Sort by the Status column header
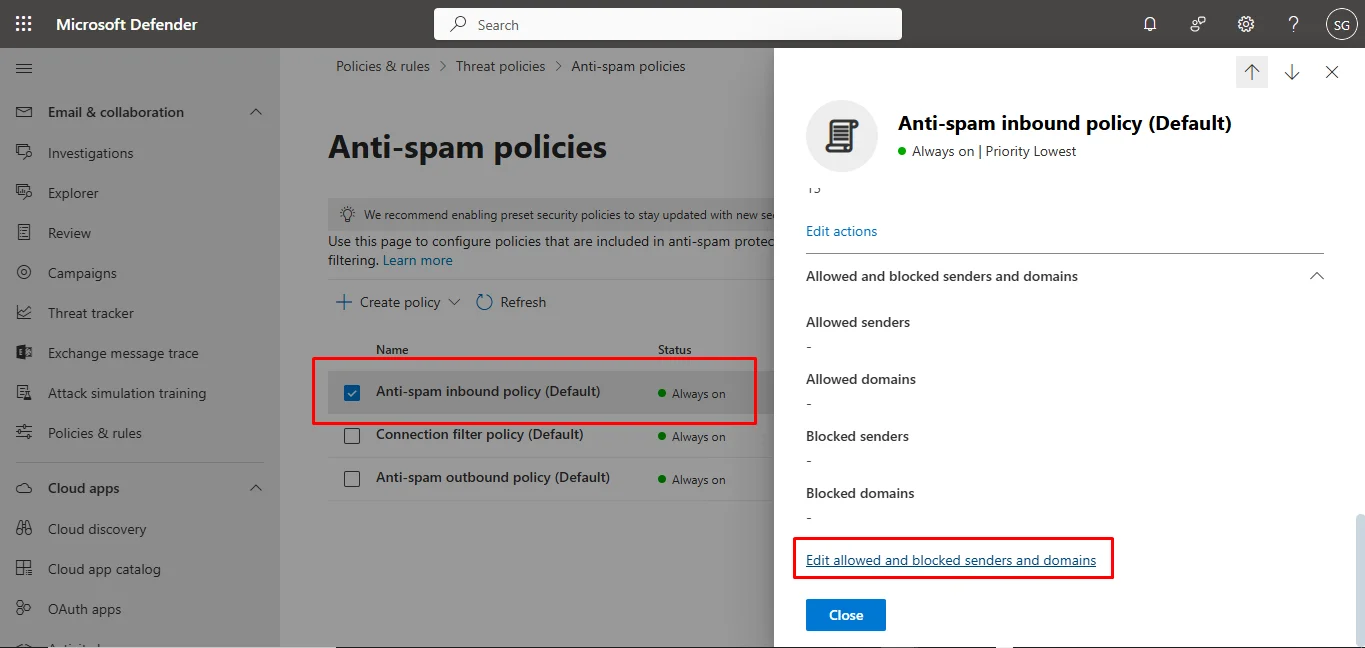 [674, 350]
